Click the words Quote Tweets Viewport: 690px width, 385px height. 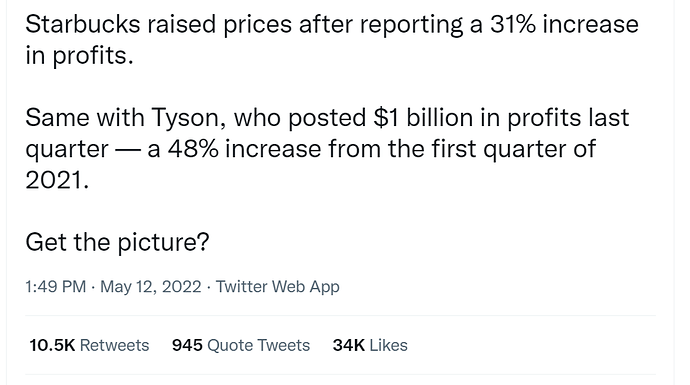(x=259, y=345)
